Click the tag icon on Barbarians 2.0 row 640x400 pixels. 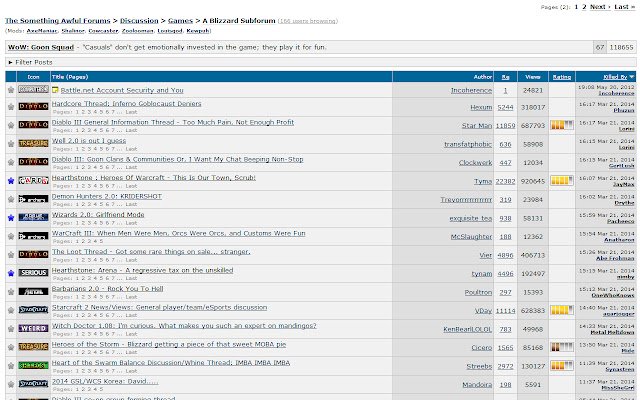[33, 291]
